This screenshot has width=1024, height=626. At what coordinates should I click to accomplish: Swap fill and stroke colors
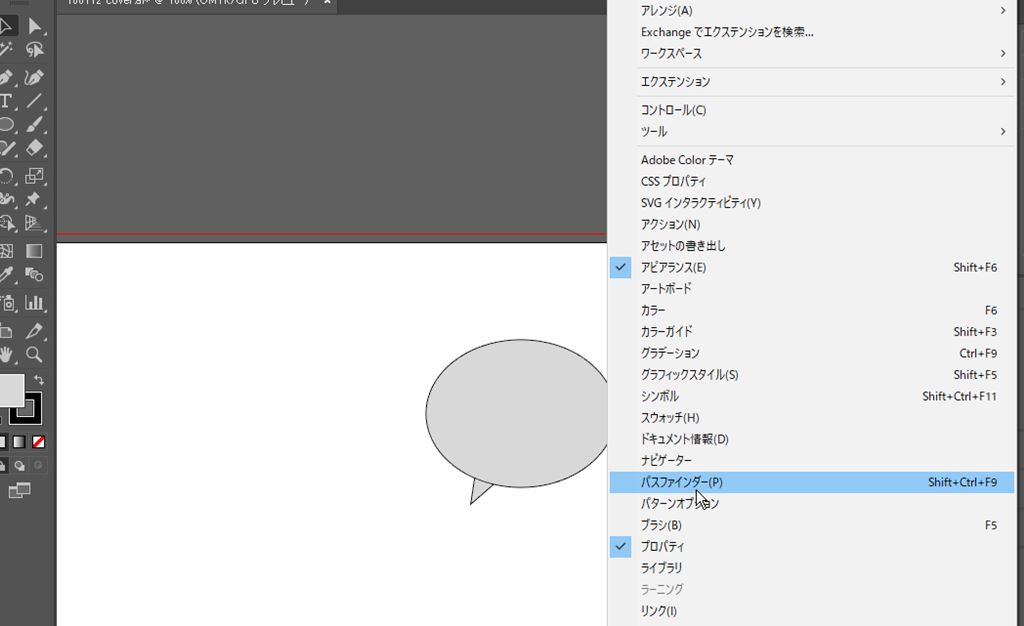click(39, 380)
